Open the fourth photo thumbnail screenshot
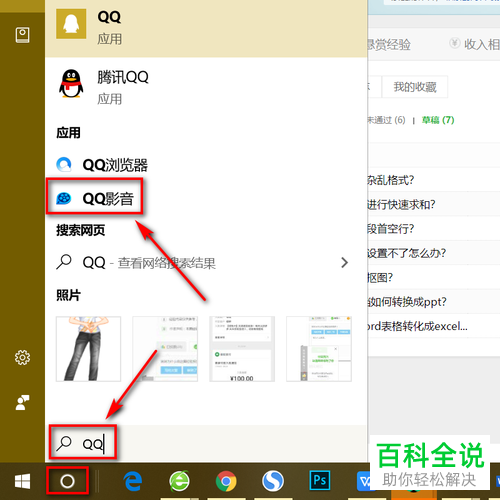This screenshot has height=500, width=500. point(319,349)
